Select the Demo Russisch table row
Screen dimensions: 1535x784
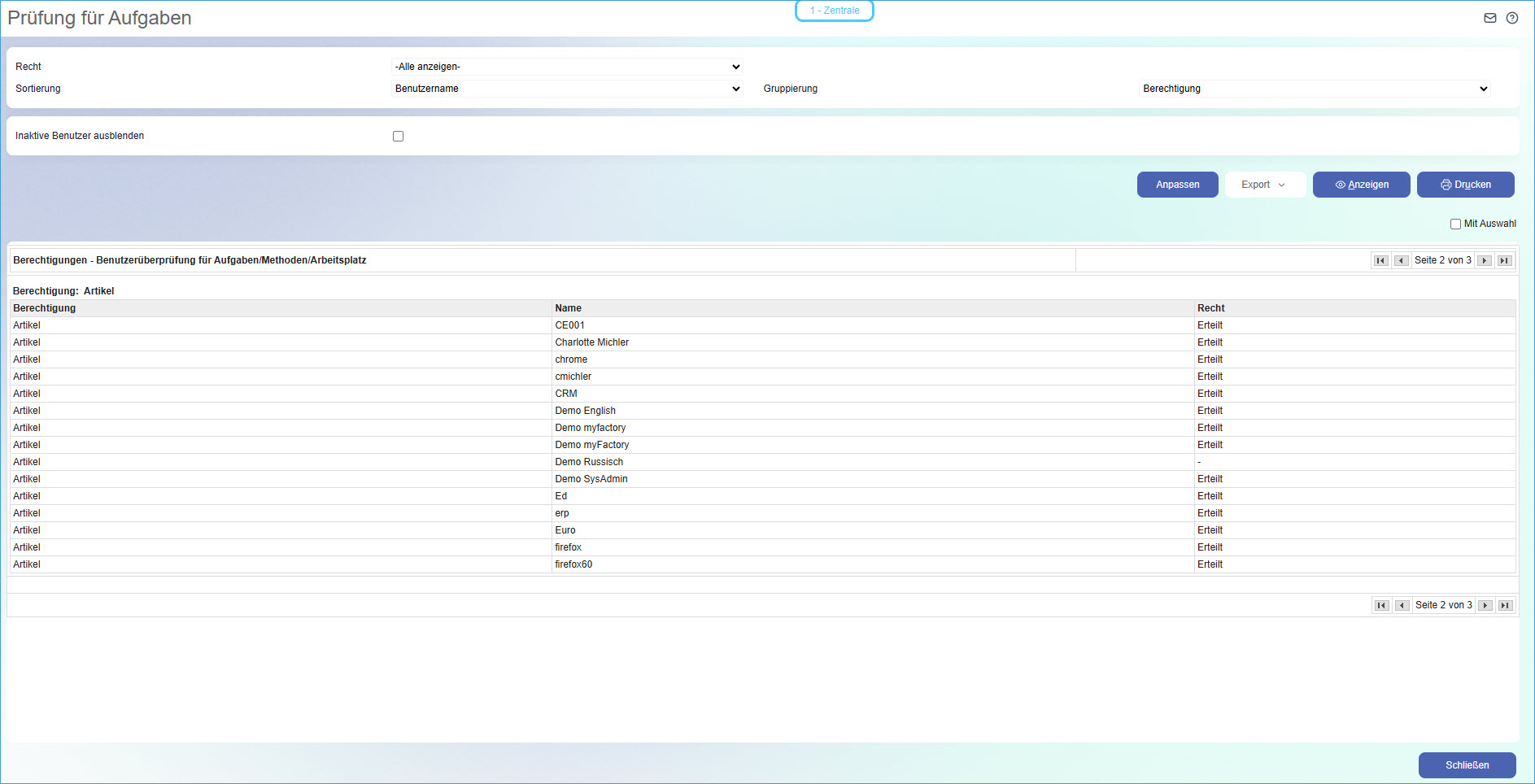click(x=589, y=462)
